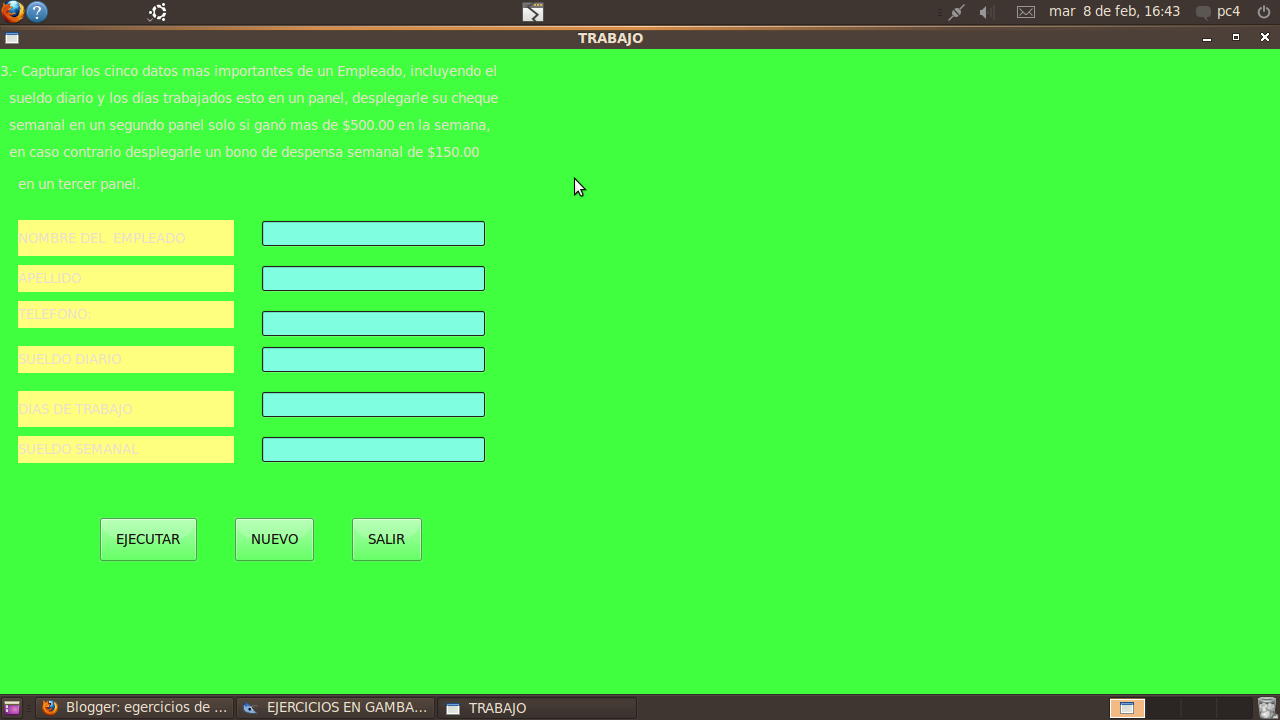Click the SALIR button

click(386, 539)
